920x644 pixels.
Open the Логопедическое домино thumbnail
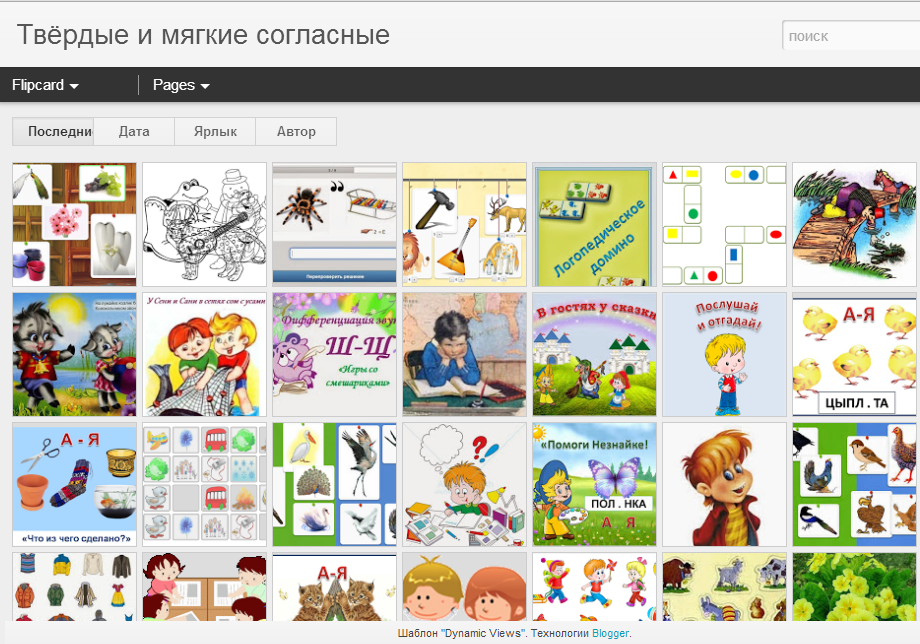(594, 225)
